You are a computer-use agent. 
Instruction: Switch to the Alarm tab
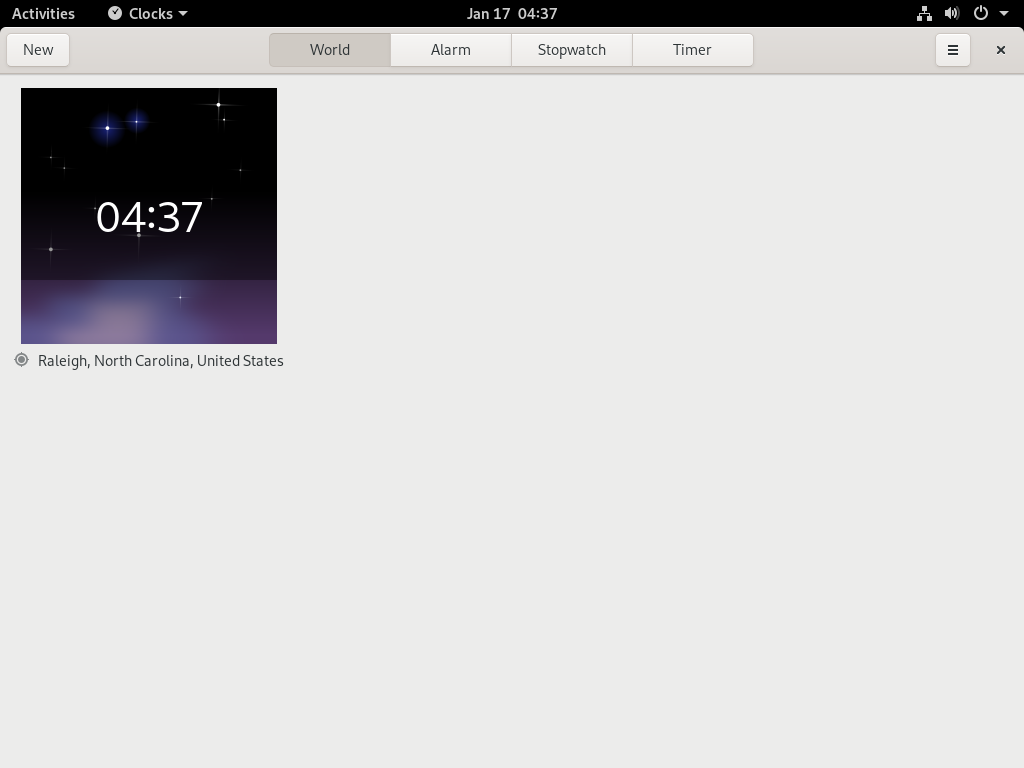pos(451,50)
